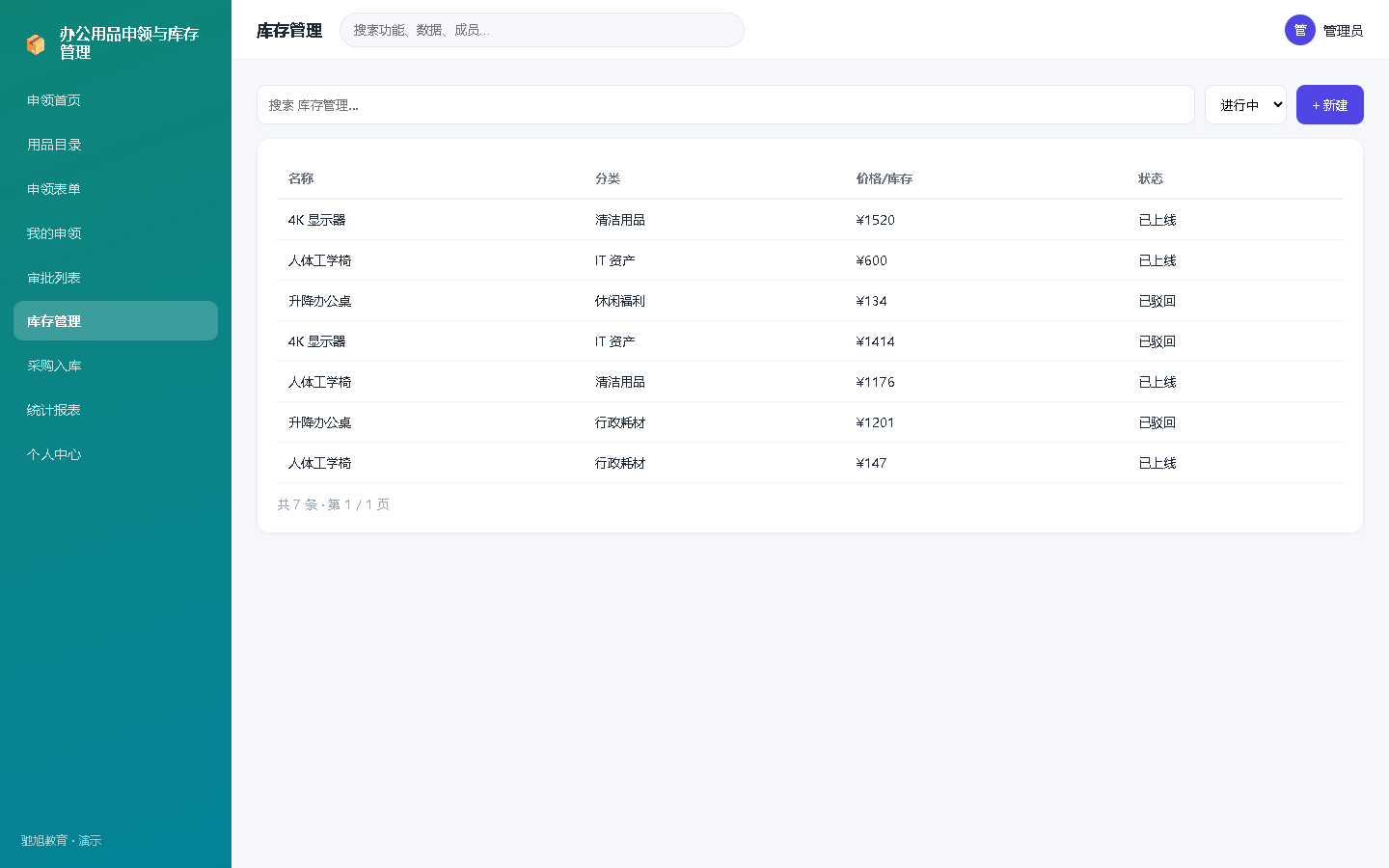This screenshot has height=868, width=1389.
Task: Click the 价格/库存 column header
Action: [885, 178]
